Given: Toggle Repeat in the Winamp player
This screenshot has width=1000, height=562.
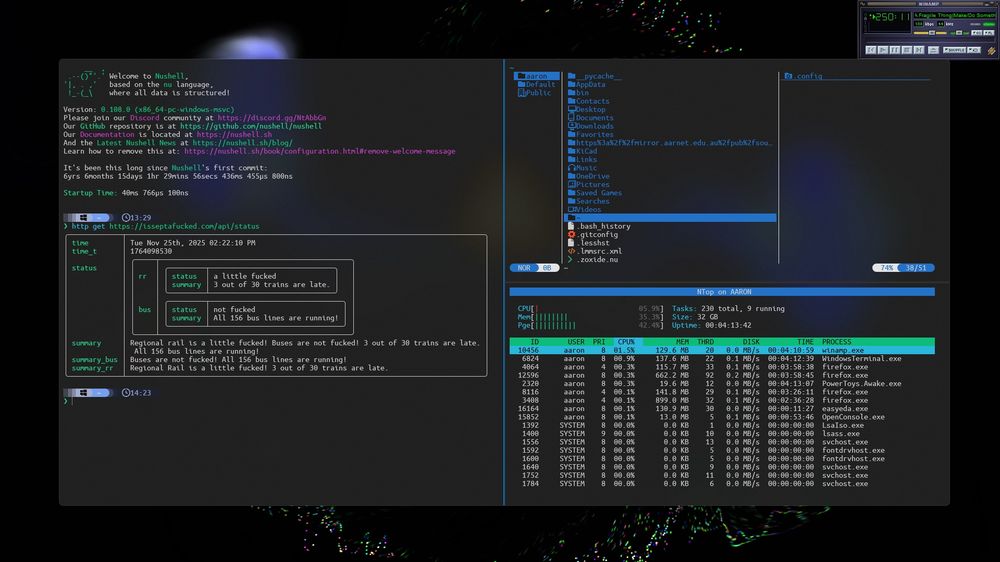Looking at the screenshot, I should click(x=974, y=50).
